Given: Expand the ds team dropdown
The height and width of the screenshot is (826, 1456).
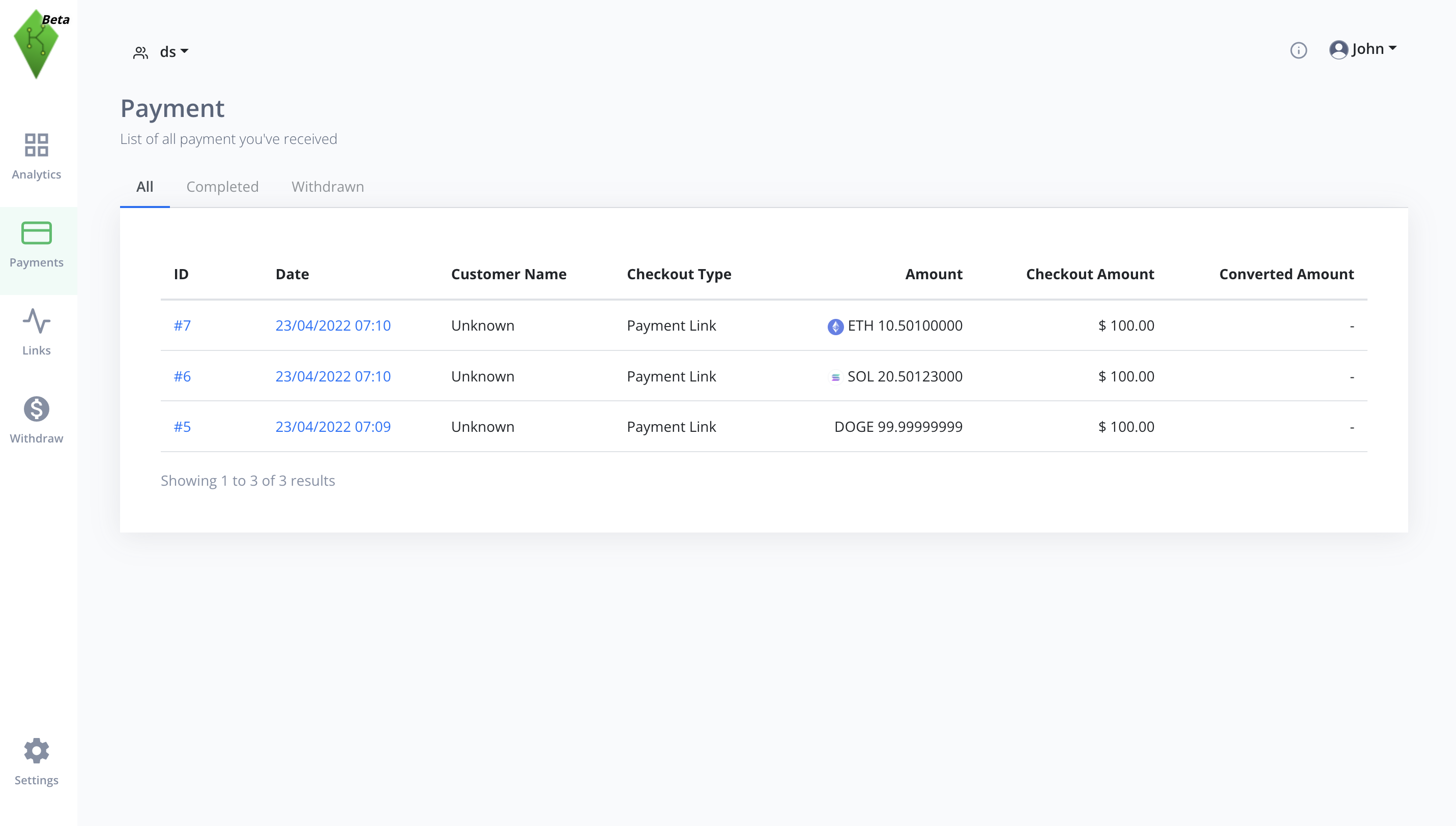Looking at the screenshot, I should pos(174,52).
